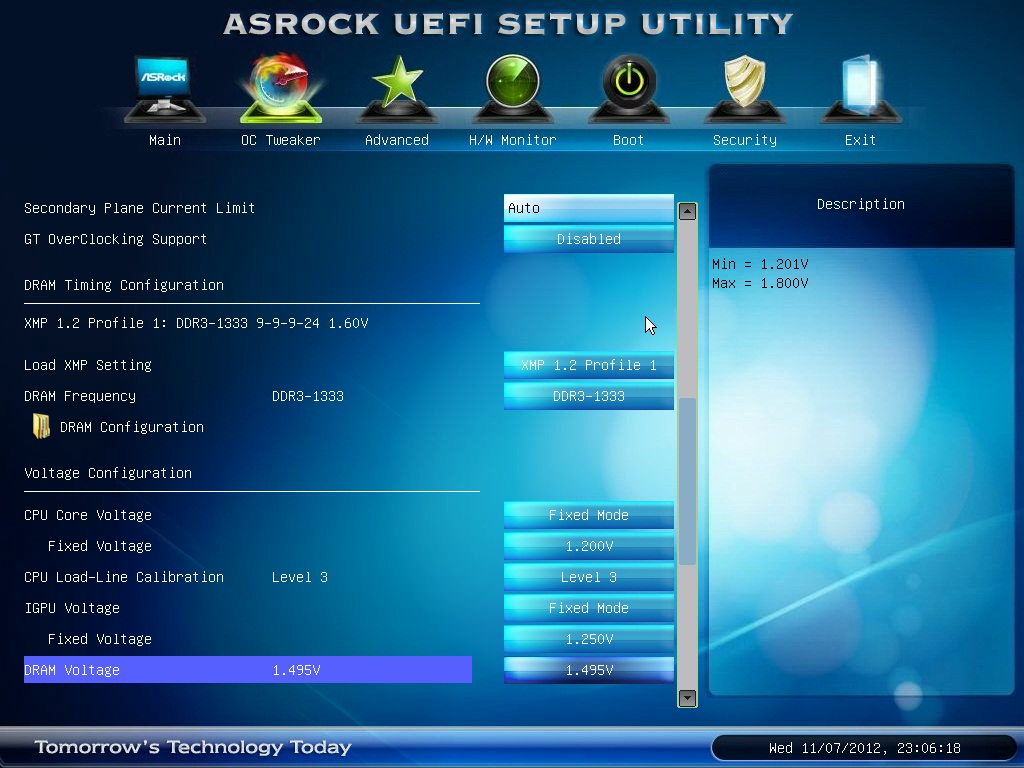
Task: Select Fixed Voltage label under CPU Core Voltage
Action: tap(99, 546)
